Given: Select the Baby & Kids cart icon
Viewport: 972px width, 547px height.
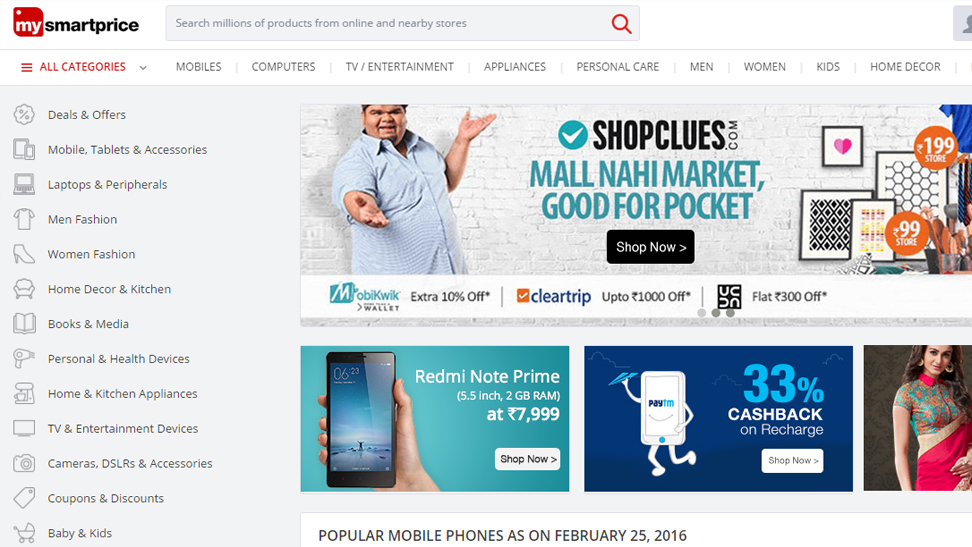Looking at the screenshot, I should coord(24,533).
